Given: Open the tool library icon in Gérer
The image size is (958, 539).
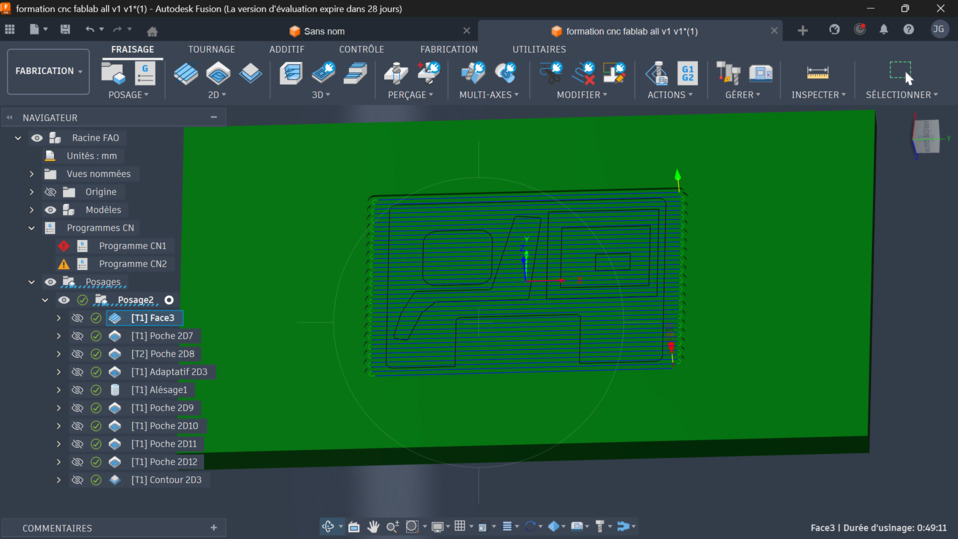Looking at the screenshot, I should click(729, 73).
